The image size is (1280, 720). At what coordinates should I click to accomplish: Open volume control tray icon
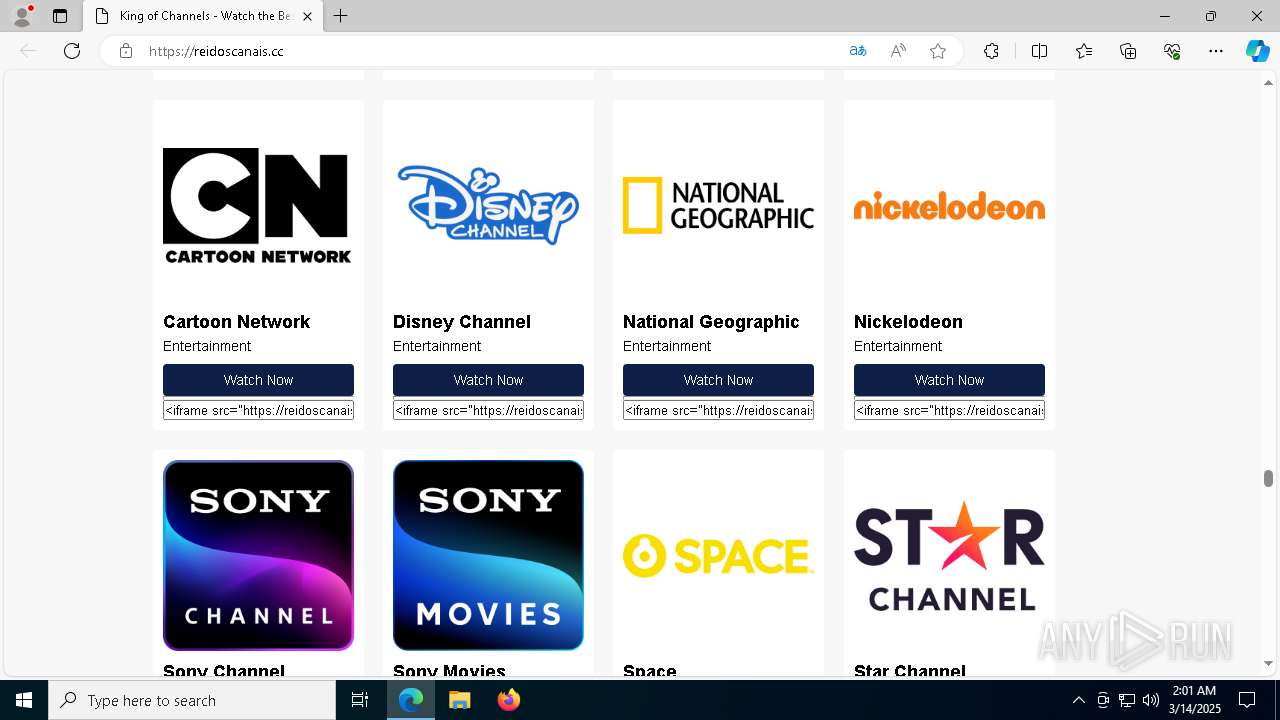coord(1151,700)
